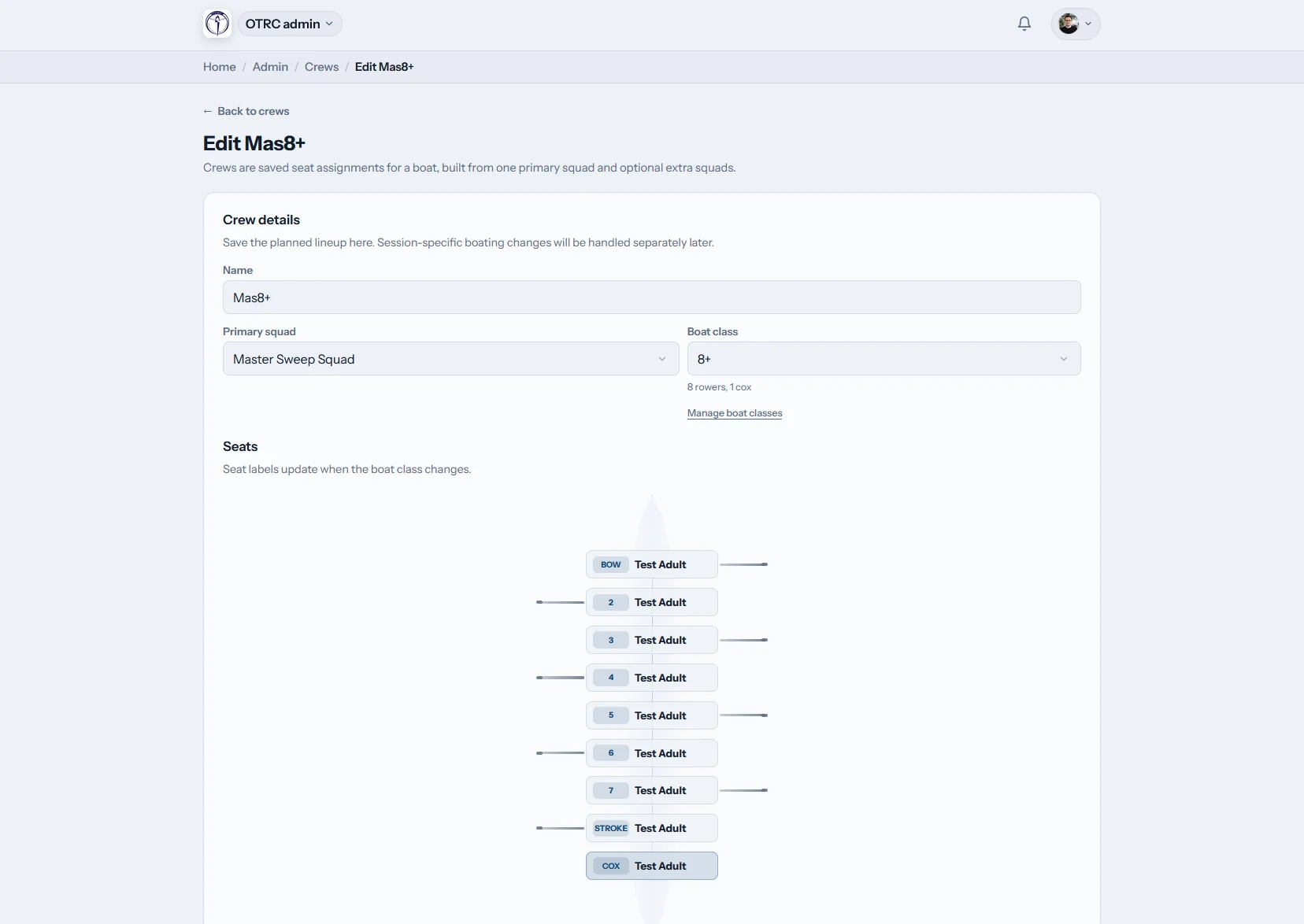Go to Admin breadcrumb
The width and height of the screenshot is (1304, 924).
coord(270,67)
